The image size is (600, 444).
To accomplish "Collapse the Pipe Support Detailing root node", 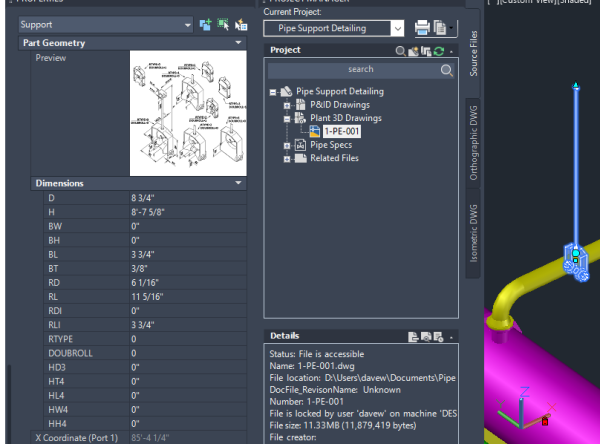I will click(x=273, y=92).
